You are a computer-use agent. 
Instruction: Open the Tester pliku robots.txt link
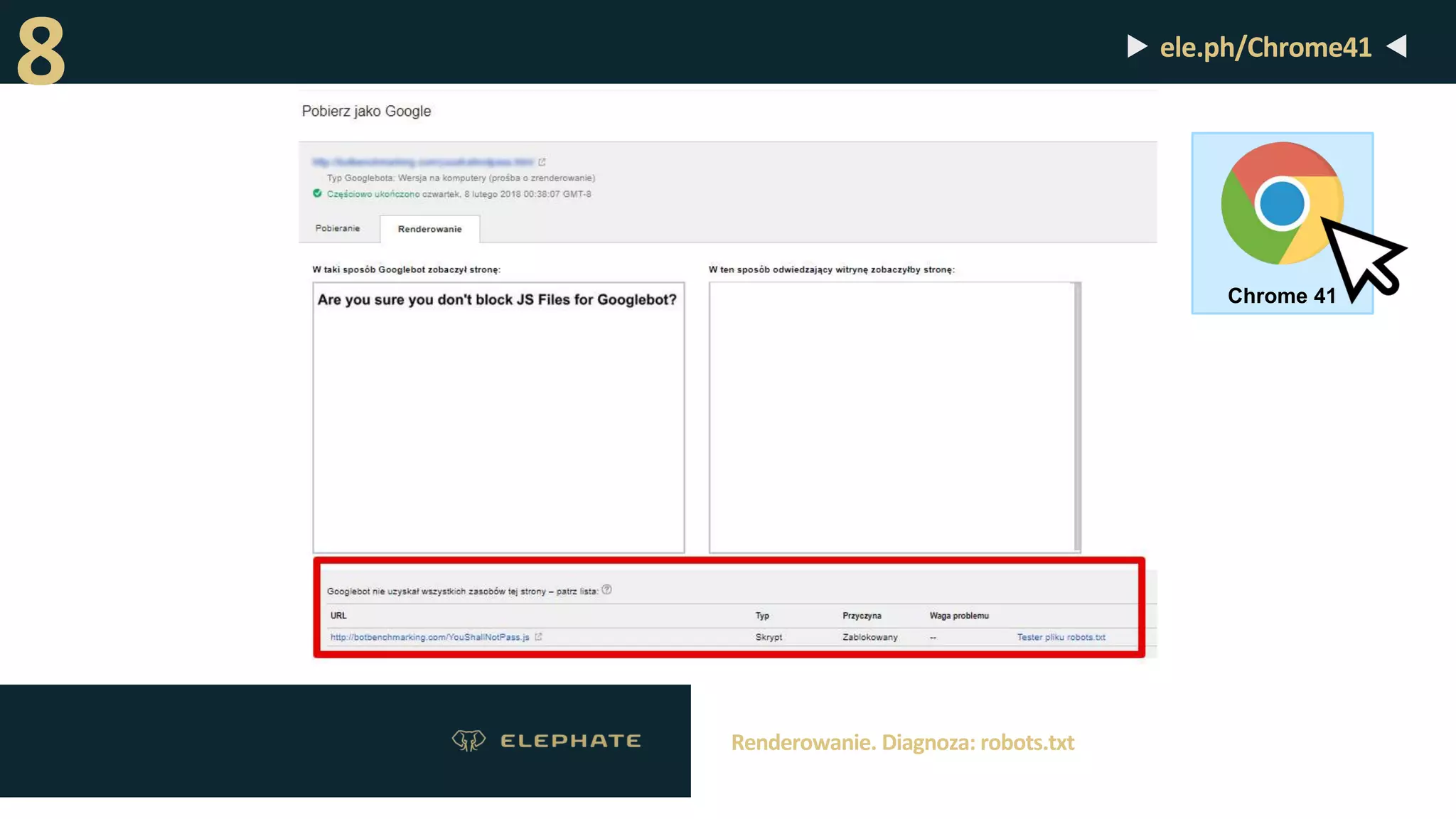1061,637
